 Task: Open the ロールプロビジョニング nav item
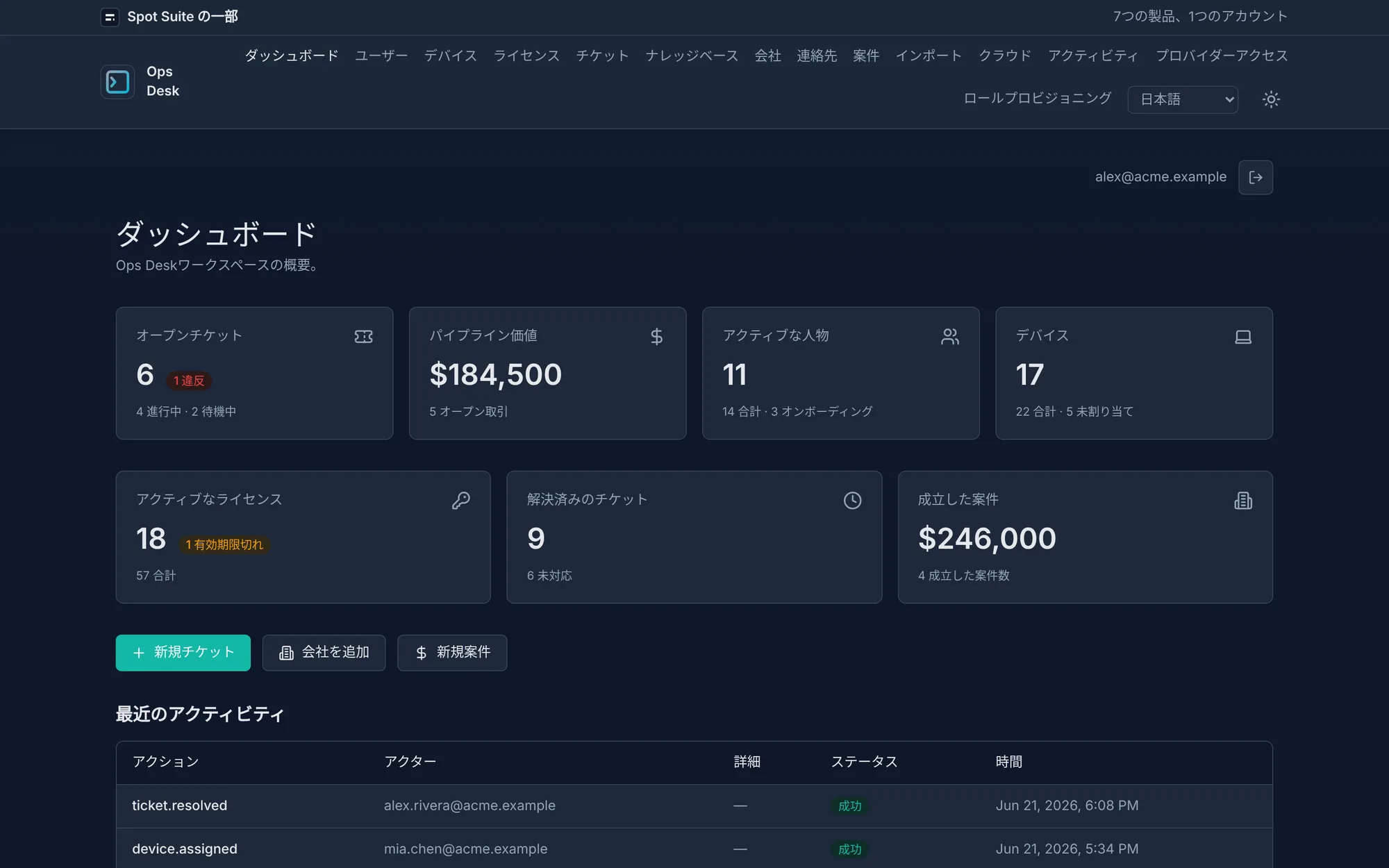(1038, 99)
